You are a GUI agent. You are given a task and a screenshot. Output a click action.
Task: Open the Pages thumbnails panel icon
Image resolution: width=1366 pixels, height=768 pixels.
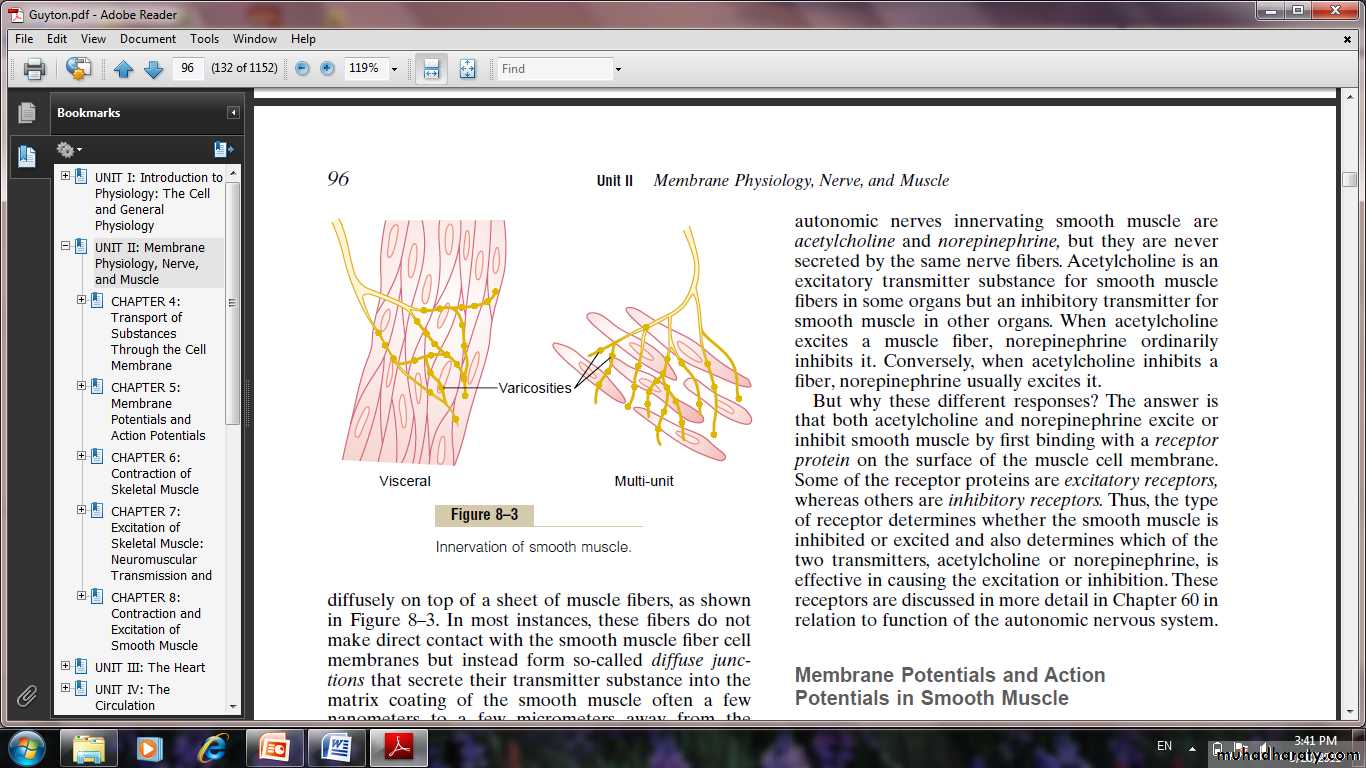pyautogui.click(x=27, y=113)
